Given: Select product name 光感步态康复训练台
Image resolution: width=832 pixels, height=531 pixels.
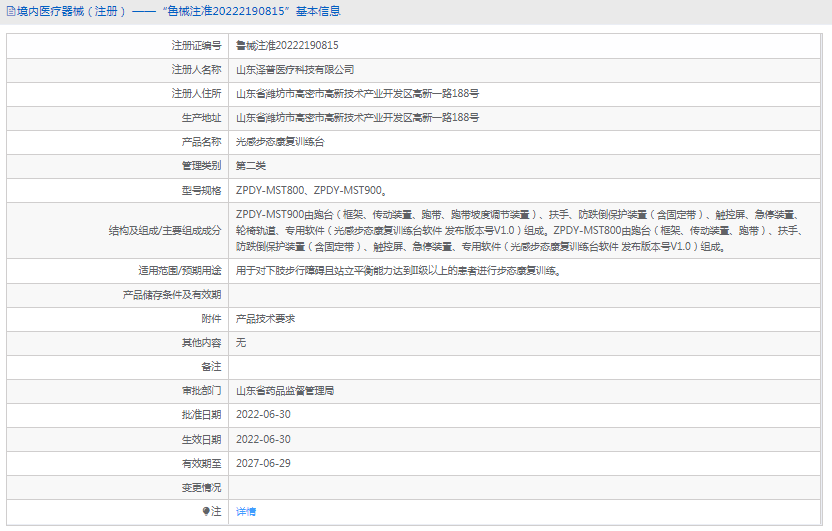Looking at the screenshot, I should (x=280, y=142).
